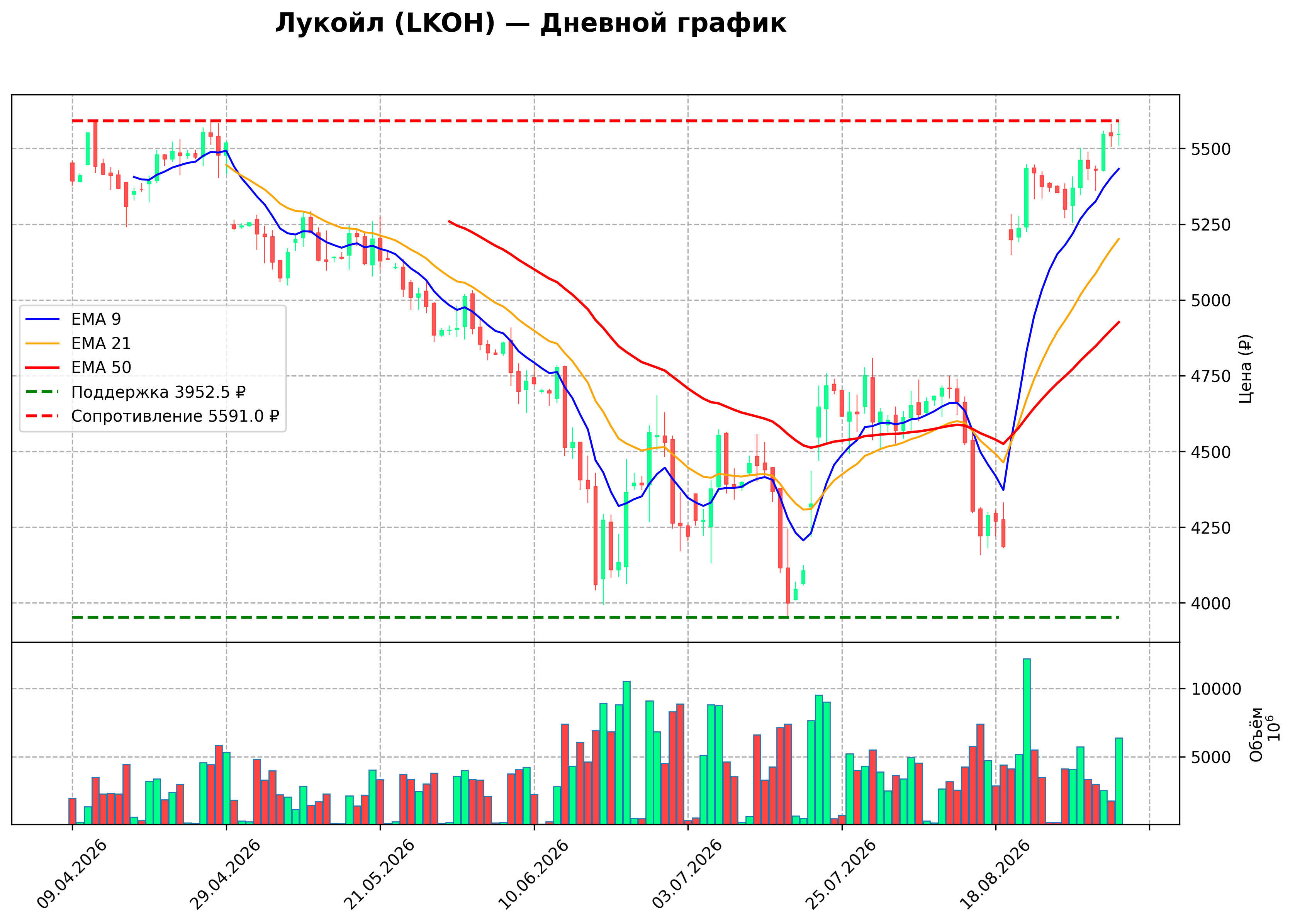Viewport: 1295px width, 924px height.
Task: Click the date label 18.08.2026
Action: click(995, 875)
